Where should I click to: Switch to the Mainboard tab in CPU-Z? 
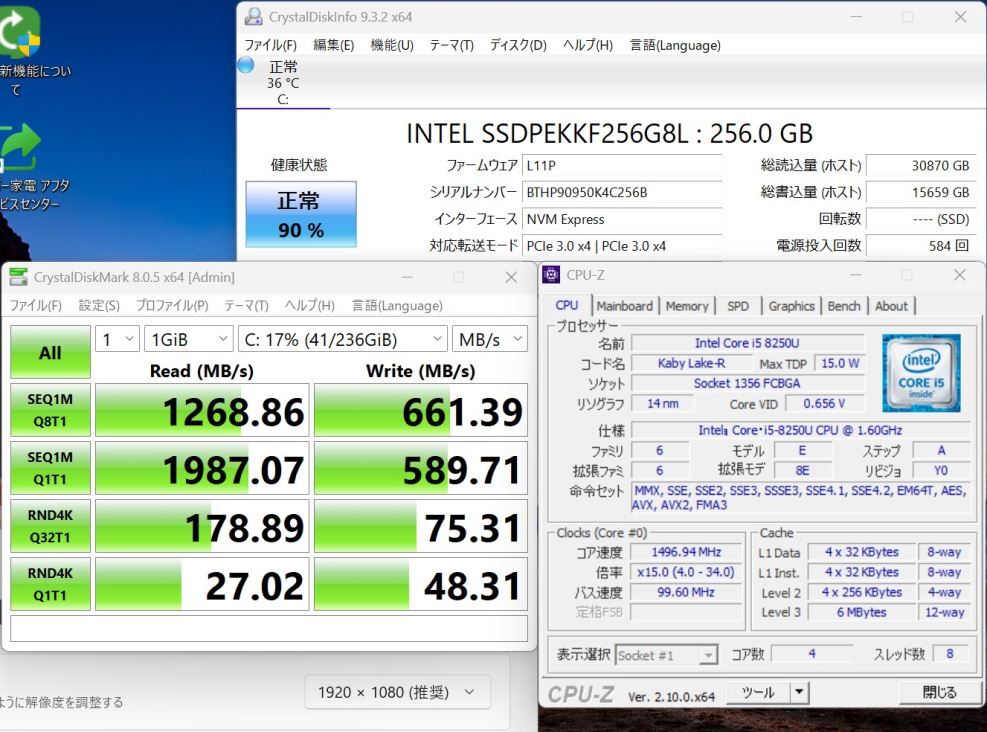point(624,306)
